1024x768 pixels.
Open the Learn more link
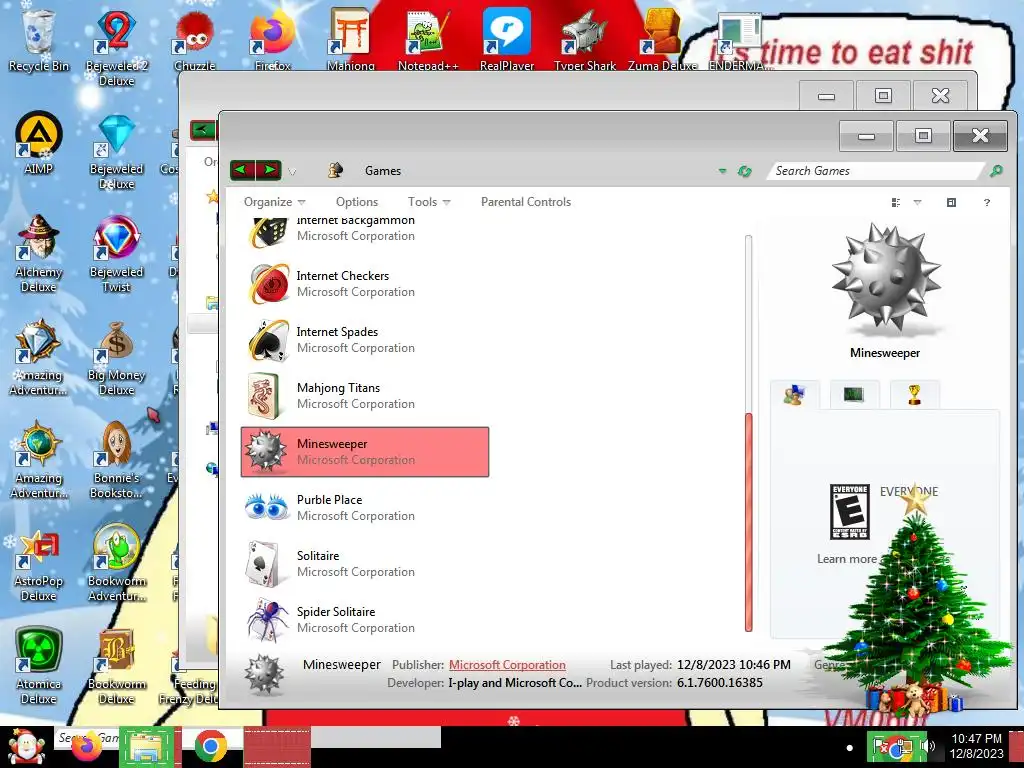pyautogui.click(x=847, y=559)
